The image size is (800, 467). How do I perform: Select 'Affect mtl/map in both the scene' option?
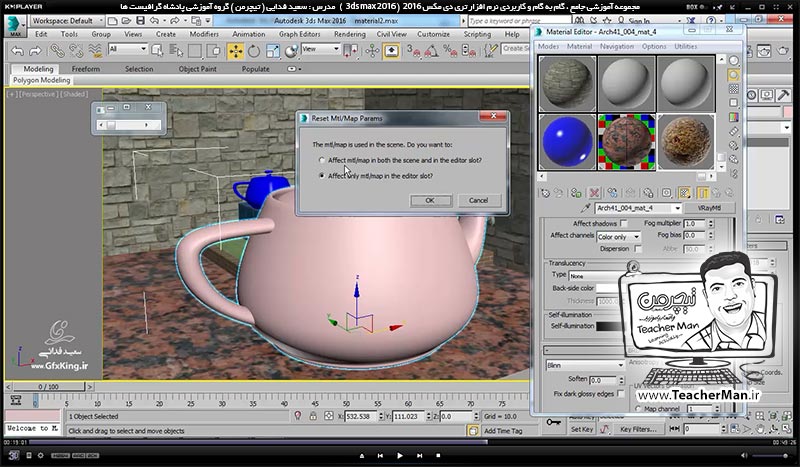coord(321,160)
